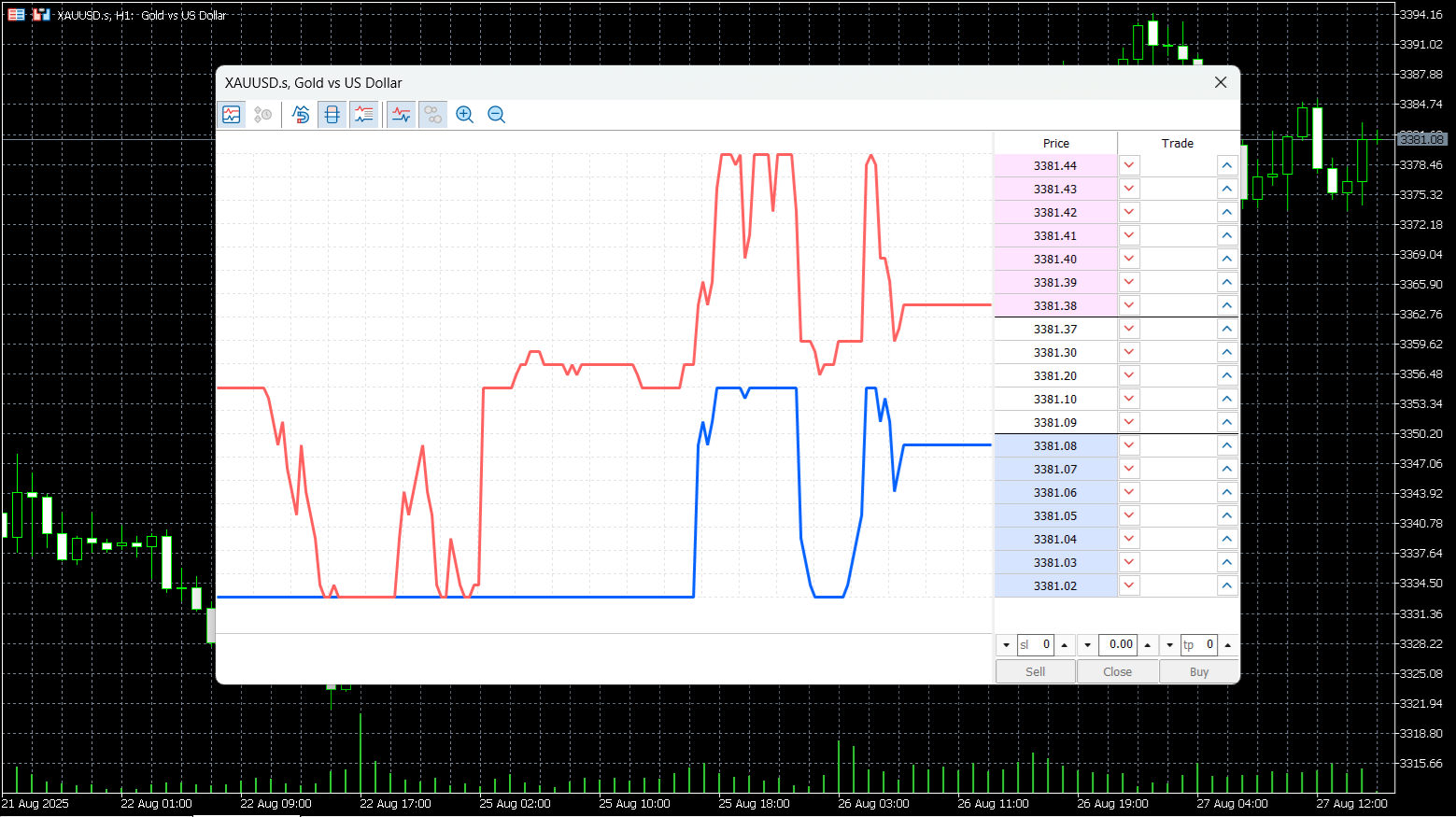Decrease the tp take profit value
This screenshot has height=817, width=1456.
tap(1170, 645)
